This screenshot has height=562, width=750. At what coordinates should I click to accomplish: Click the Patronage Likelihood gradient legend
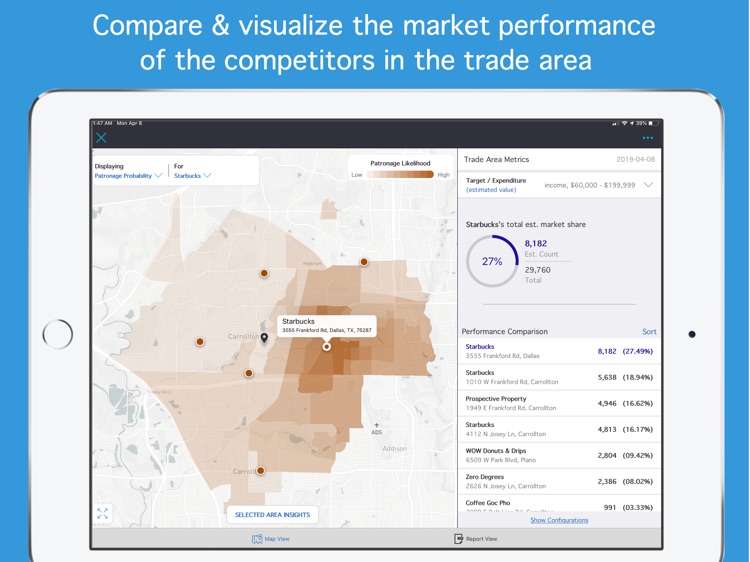click(x=400, y=175)
